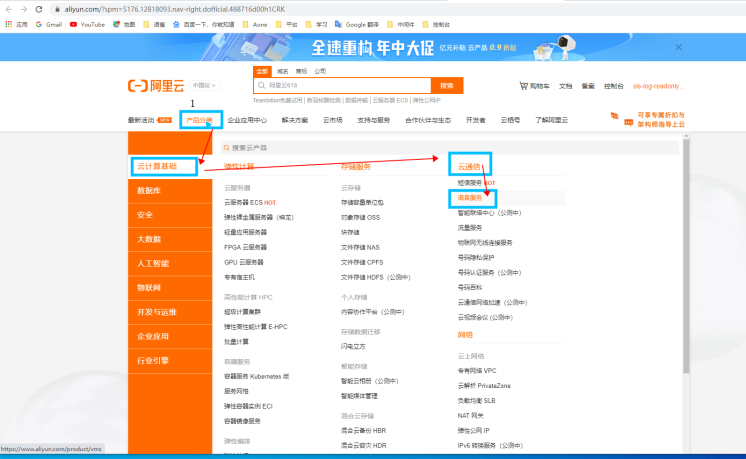This screenshot has height=459, width=746.
Task: Open 企业应用中心 in the navigation bar
Action: pyautogui.click(x=247, y=120)
